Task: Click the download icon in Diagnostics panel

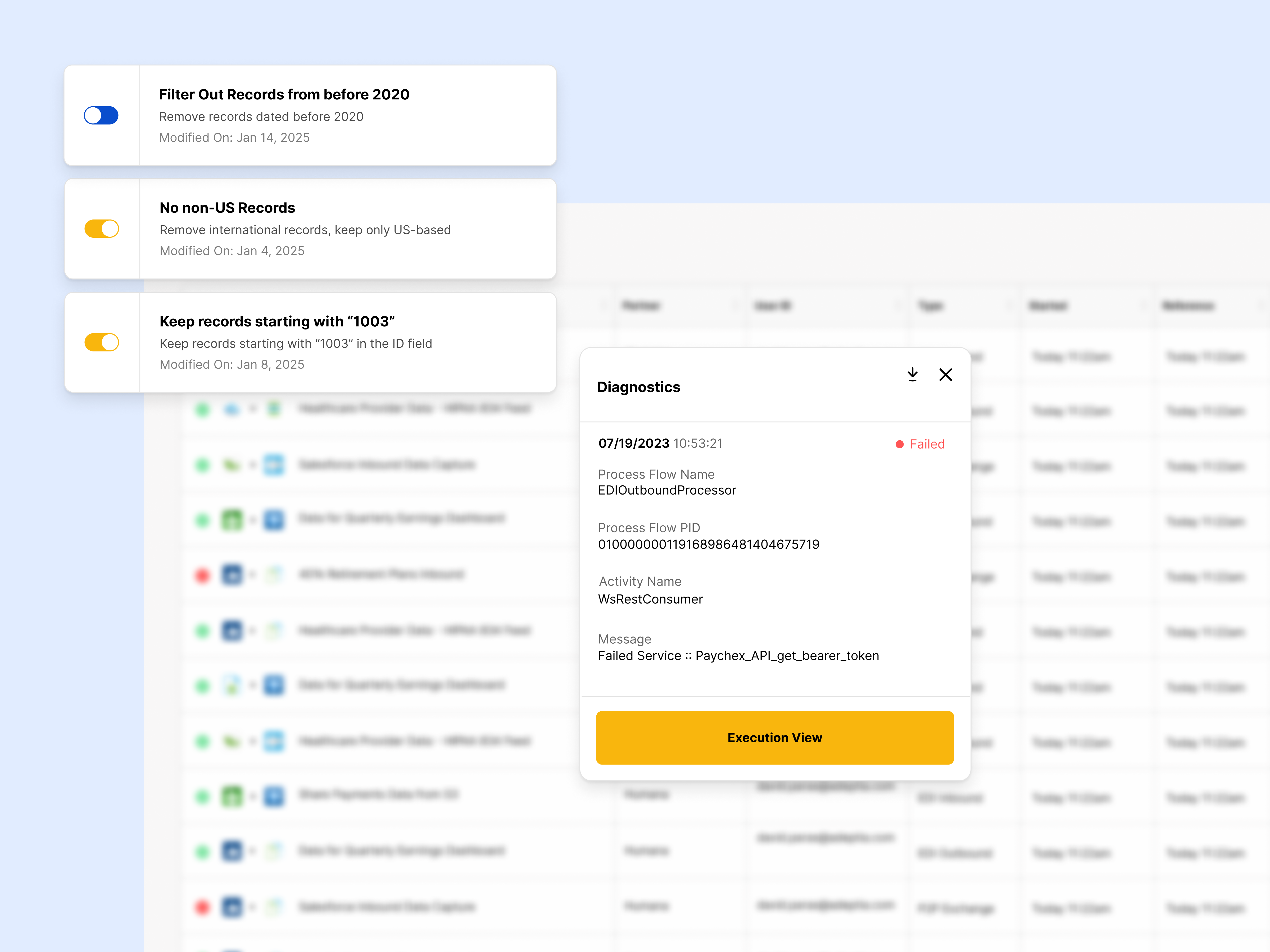Action: [912, 375]
